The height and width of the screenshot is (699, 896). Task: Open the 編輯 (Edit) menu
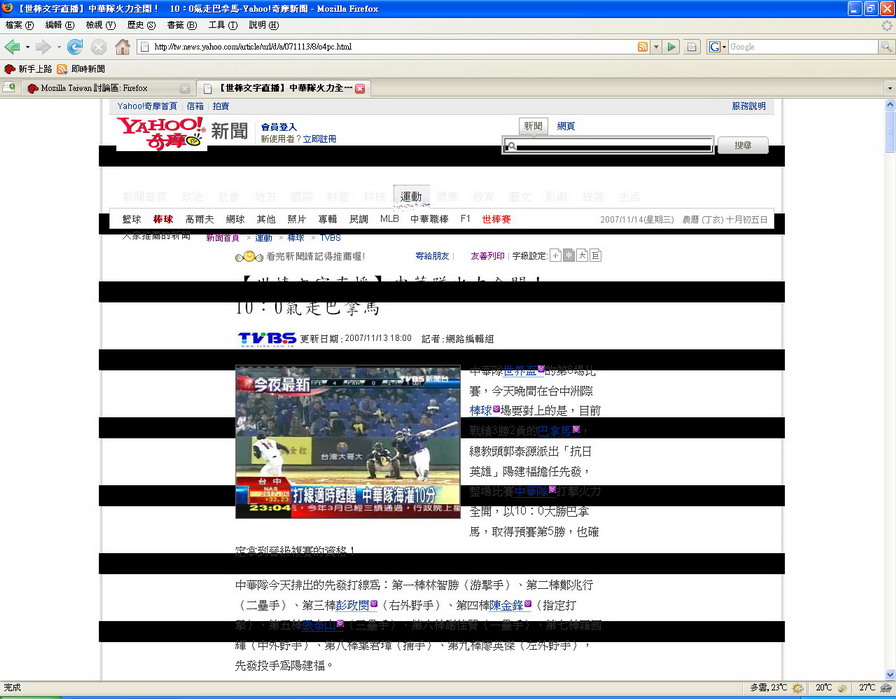tap(60, 25)
